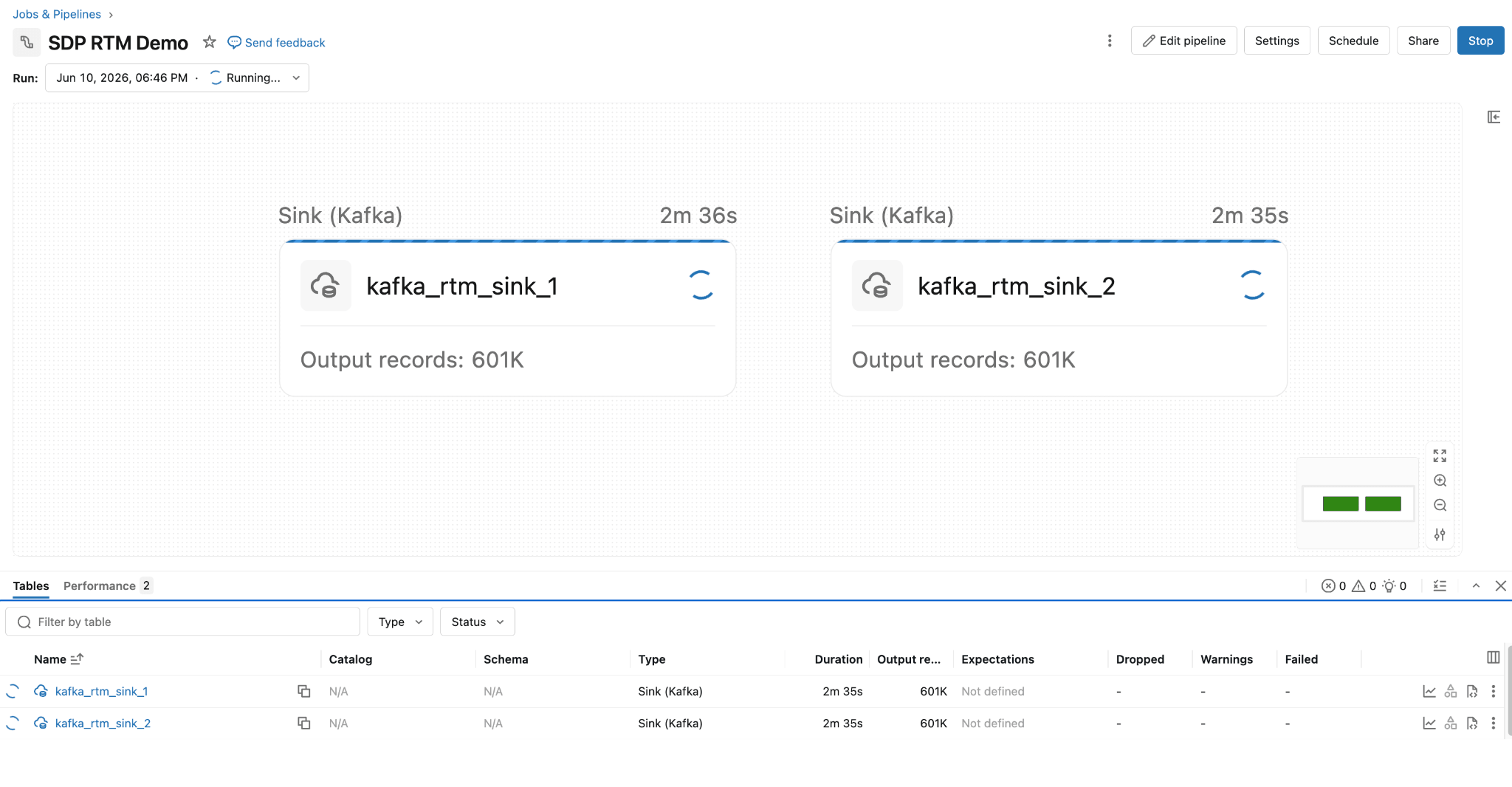Click the warnings count indicator

click(x=1364, y=585)
